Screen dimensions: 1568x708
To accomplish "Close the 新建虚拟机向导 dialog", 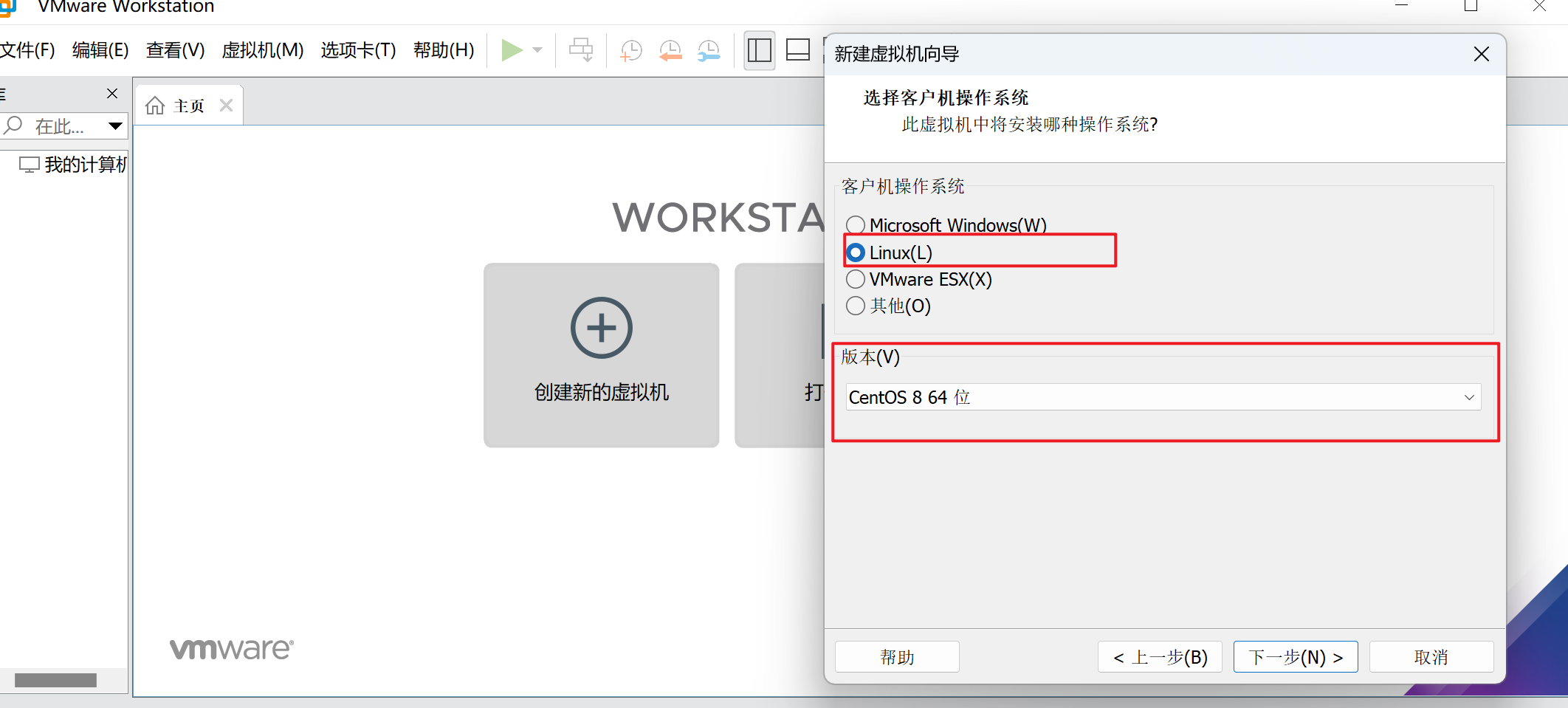I will [1481, 54].
